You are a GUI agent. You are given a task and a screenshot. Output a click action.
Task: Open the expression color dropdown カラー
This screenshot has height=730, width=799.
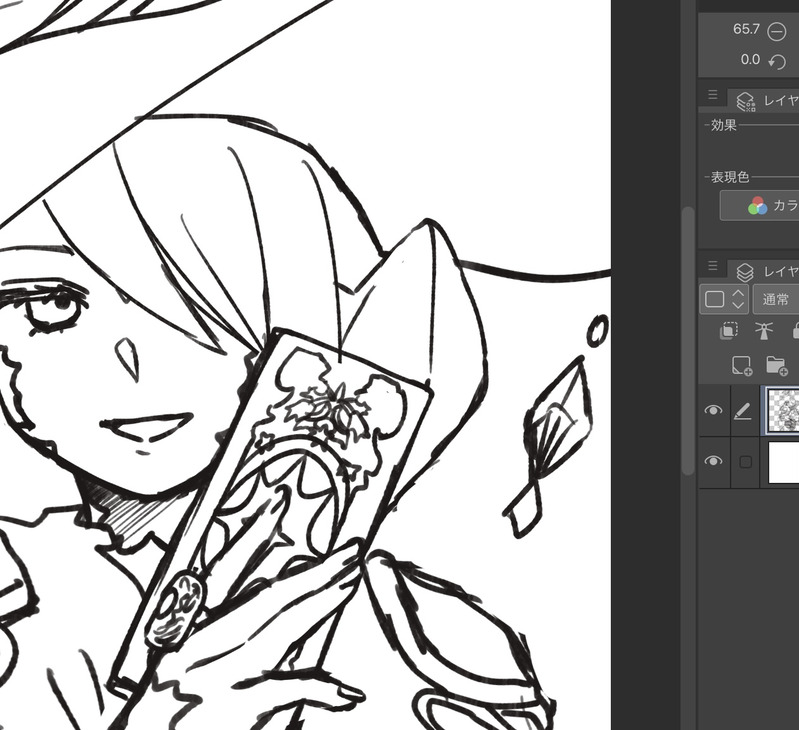click(x=760, y=206)
